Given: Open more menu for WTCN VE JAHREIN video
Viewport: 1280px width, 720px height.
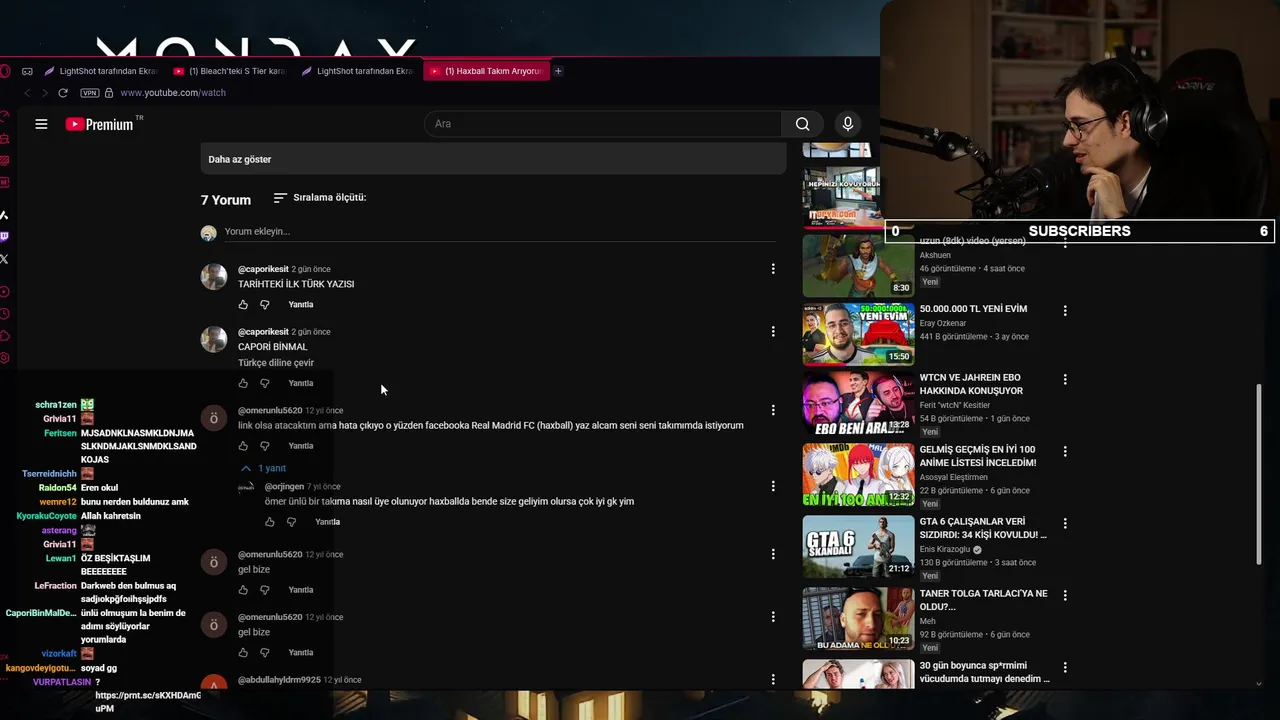Looking at the screenshot, I should (1065, 380).
